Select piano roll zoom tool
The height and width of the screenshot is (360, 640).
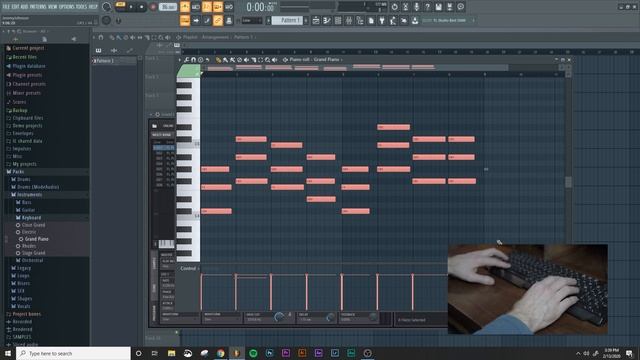click(267, 60)
